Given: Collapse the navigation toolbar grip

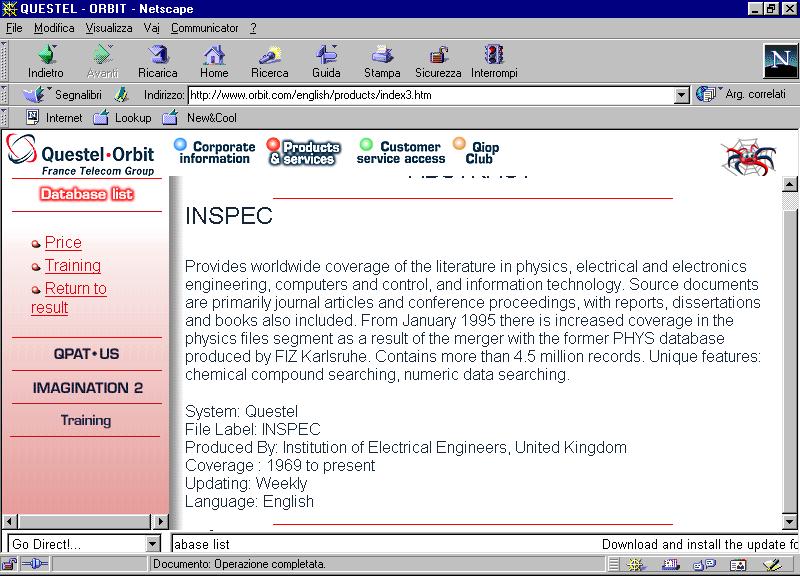Looking at the screenshot, I should point(4,60).
